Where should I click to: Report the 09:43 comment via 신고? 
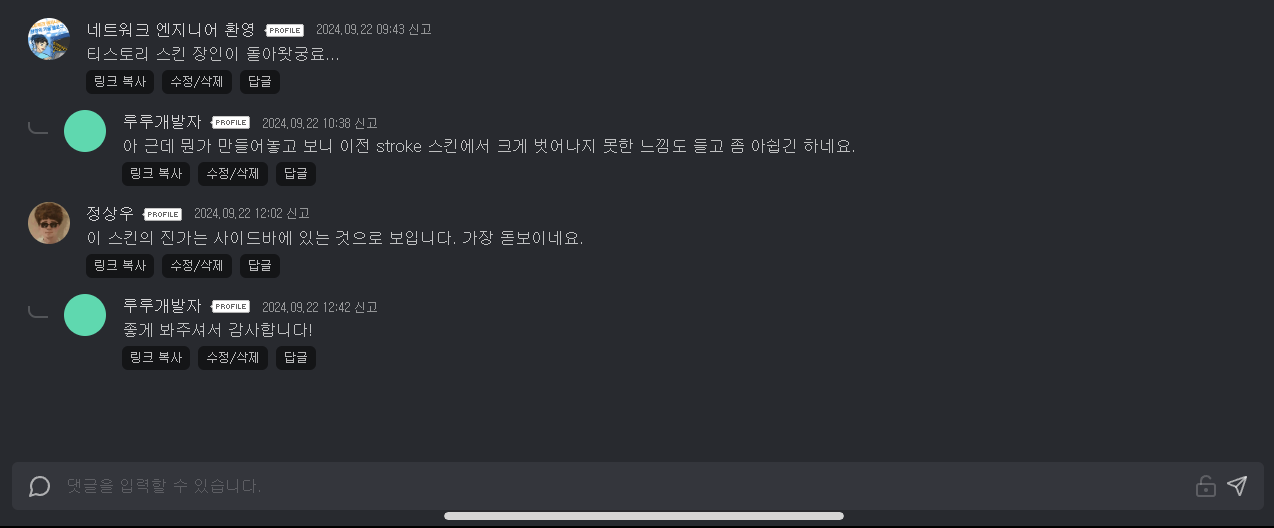tap(420, 30)
